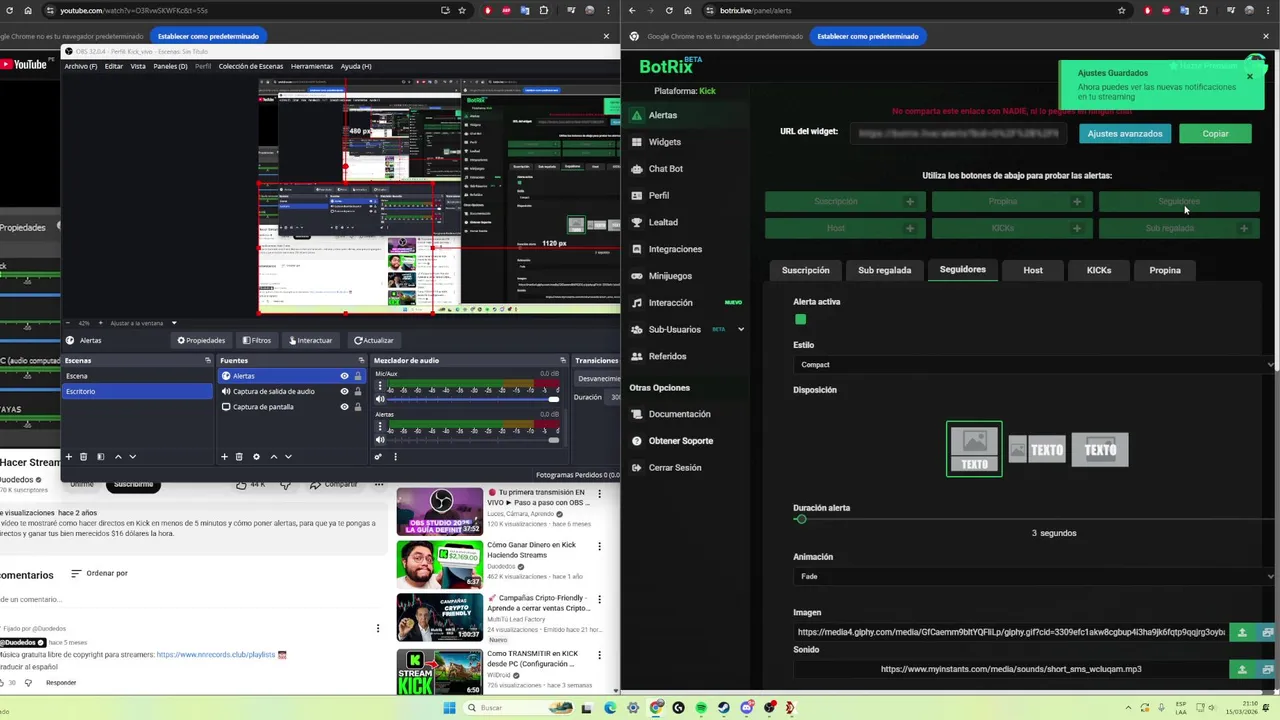Click the Ajustes avanzados button
This screenshot has width=1280, height=720.
point(1125,133)
